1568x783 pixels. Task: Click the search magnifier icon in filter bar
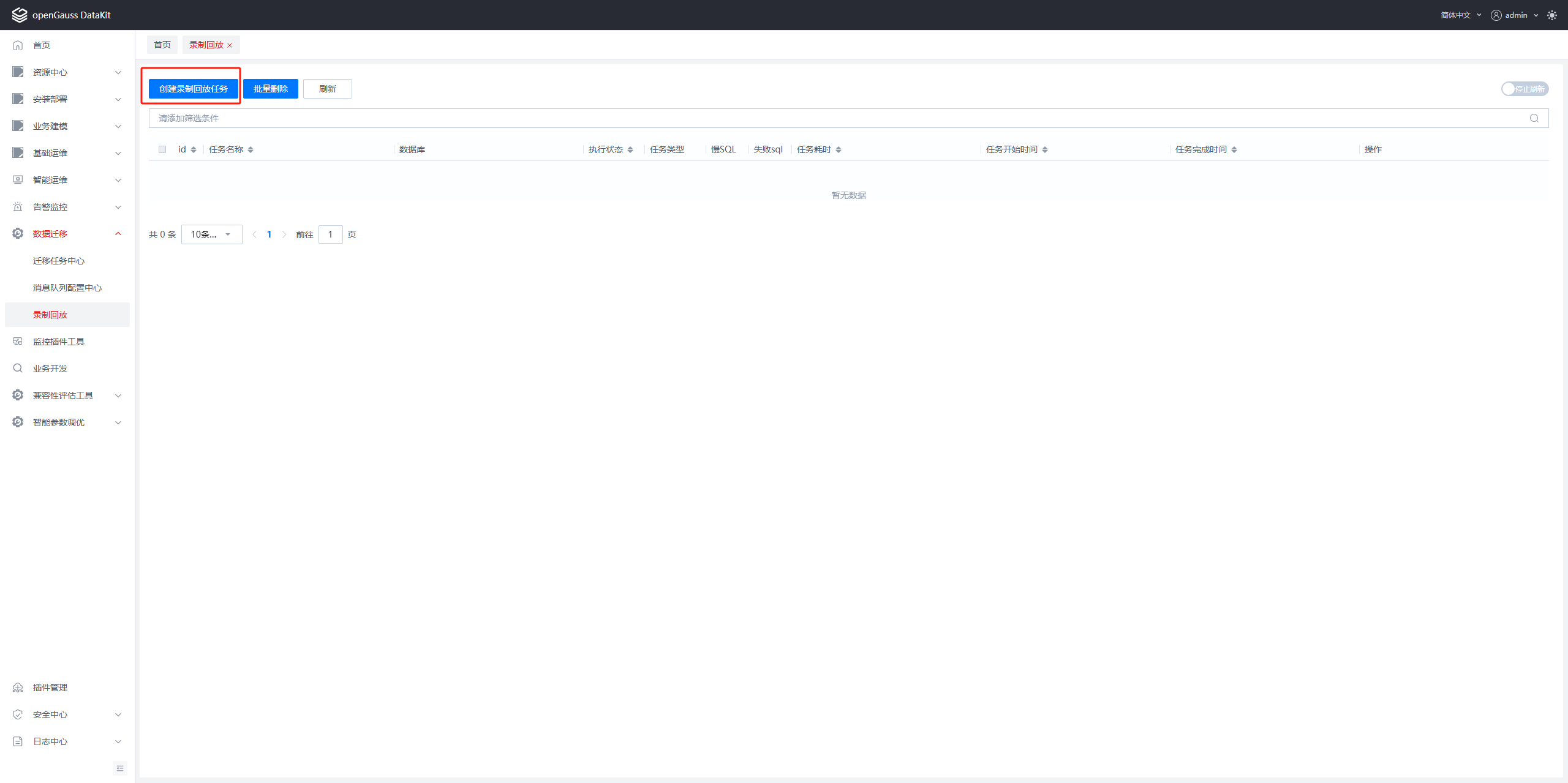[1534, 118]
